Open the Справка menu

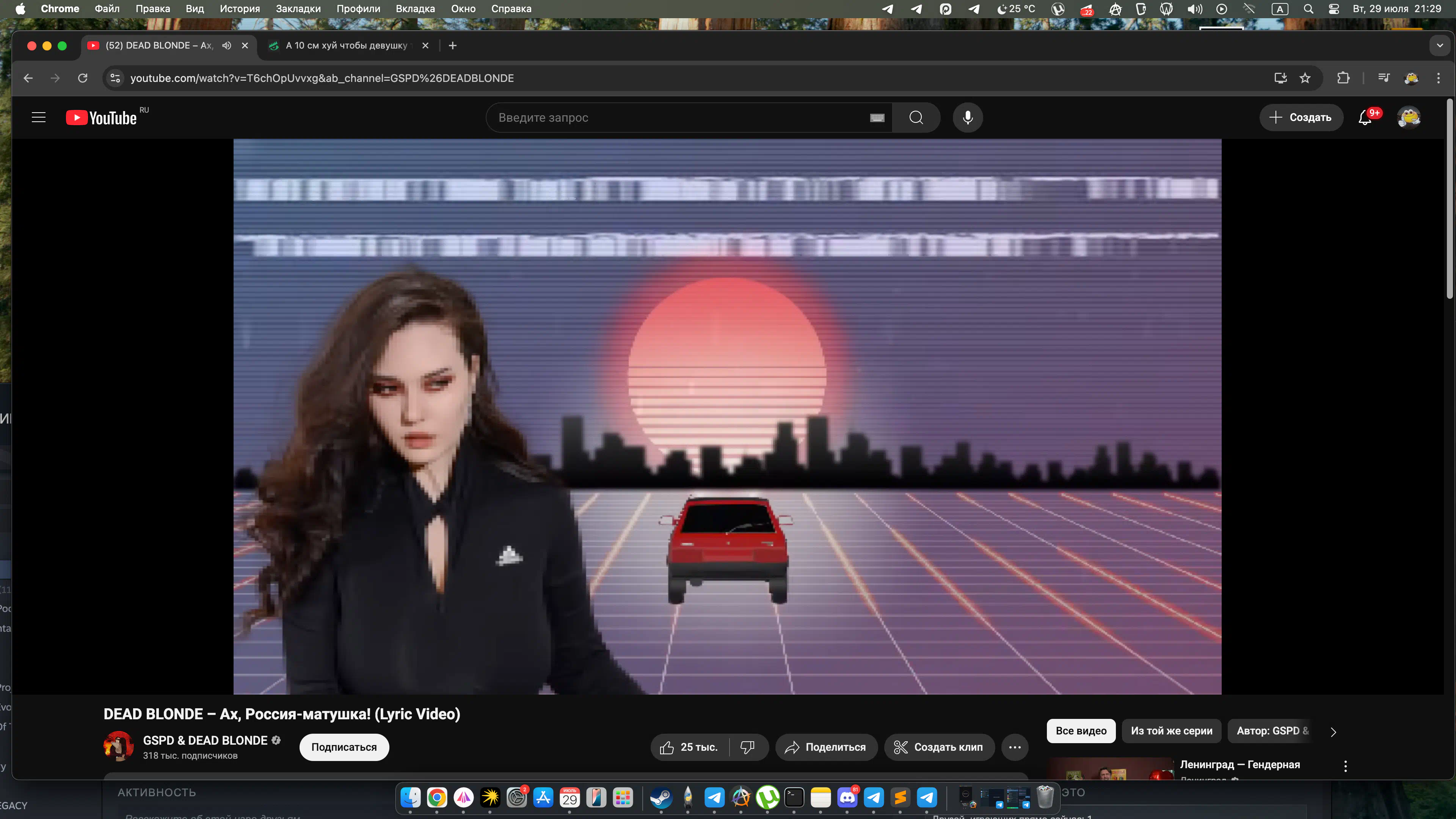511,8
